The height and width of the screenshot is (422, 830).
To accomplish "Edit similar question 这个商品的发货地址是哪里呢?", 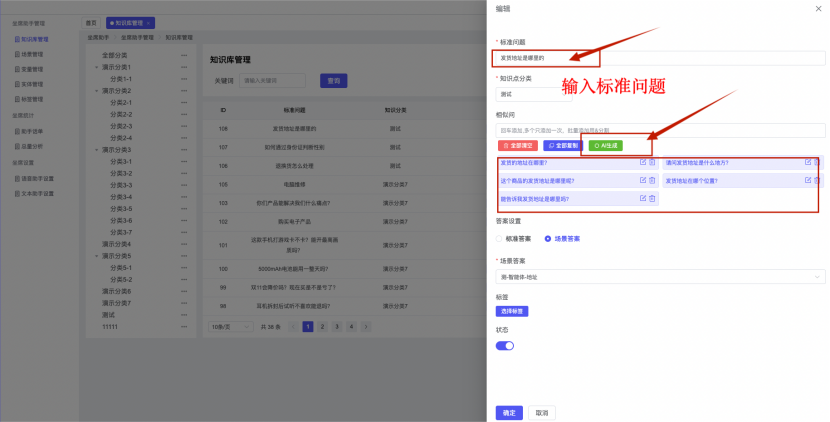I will coord(642,181).
